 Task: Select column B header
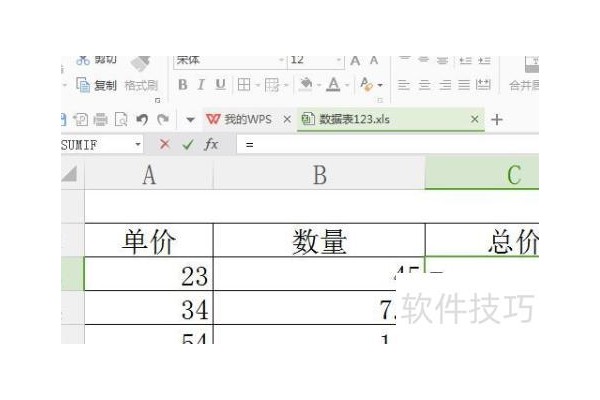click(319, 175)
